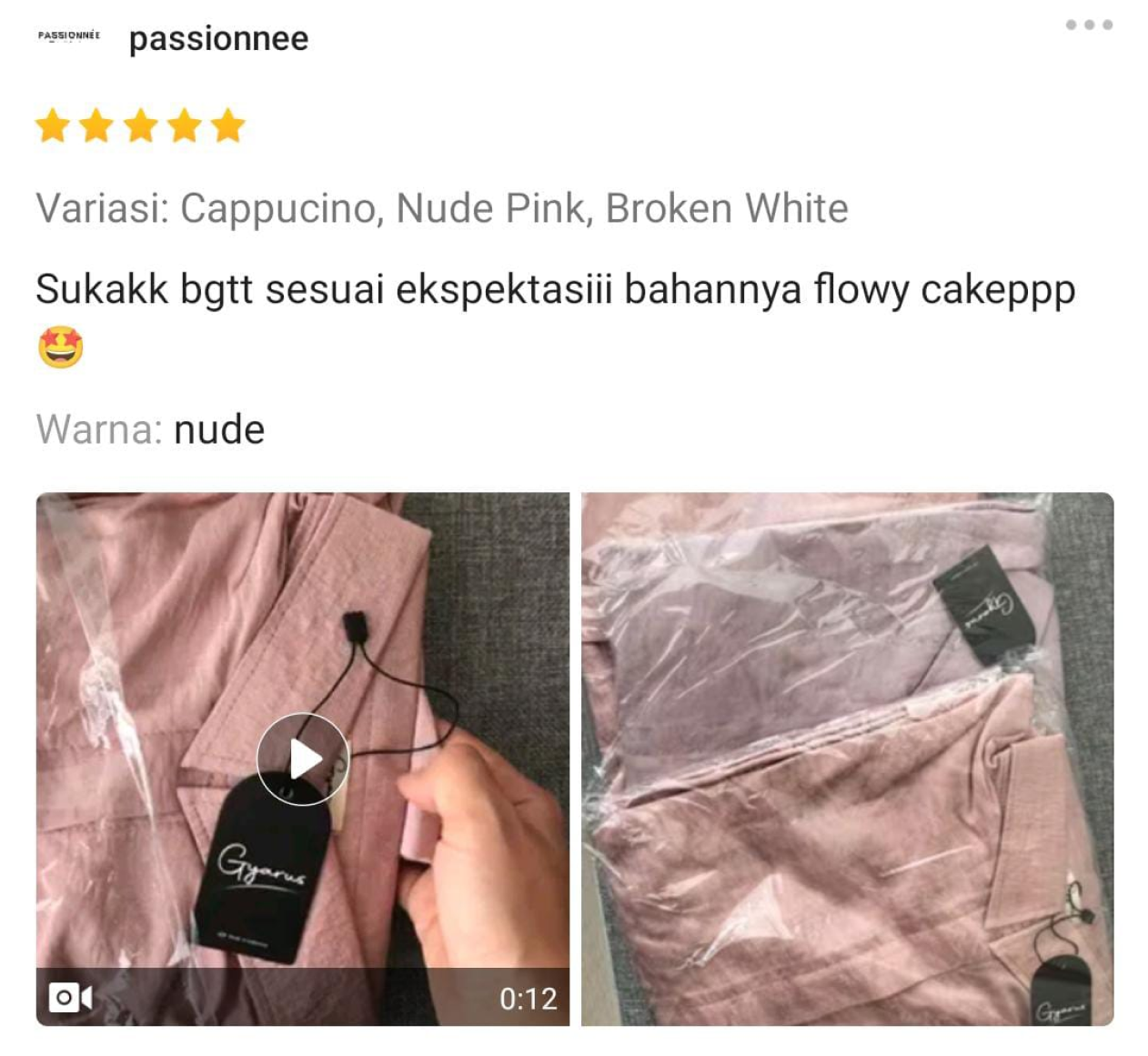Click the Warna nude color label
Viewport: 1148px width, 1056px height.
150,429
